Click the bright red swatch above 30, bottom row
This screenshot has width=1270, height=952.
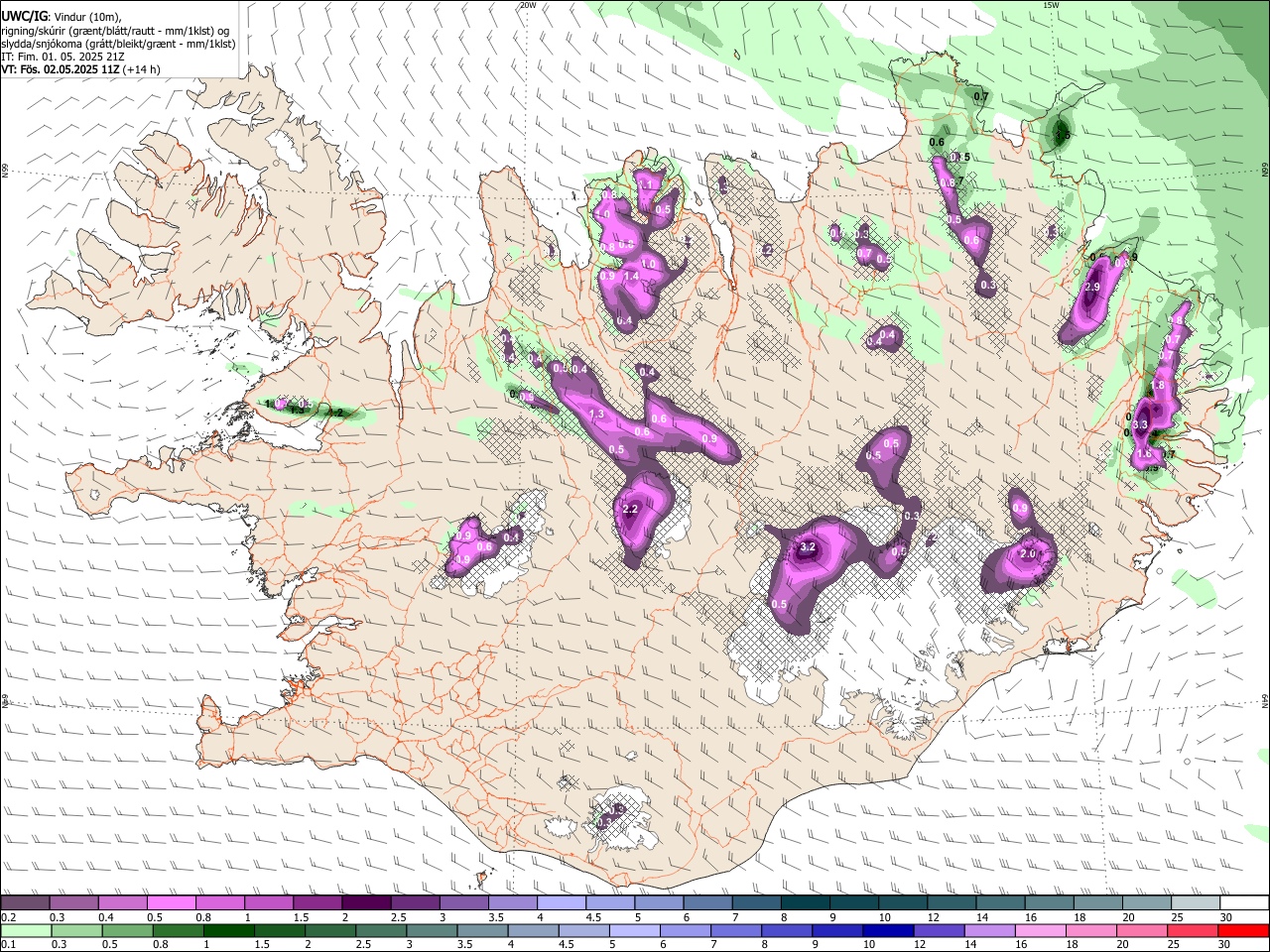tap(1244, 930)
